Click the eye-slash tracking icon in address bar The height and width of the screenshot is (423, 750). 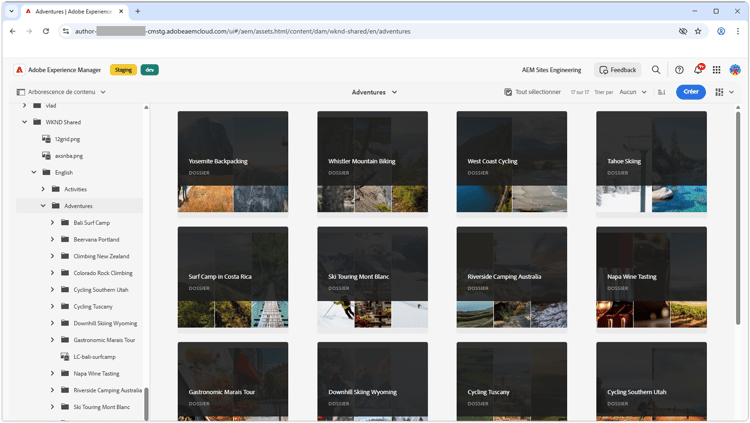tap(683, 31)
